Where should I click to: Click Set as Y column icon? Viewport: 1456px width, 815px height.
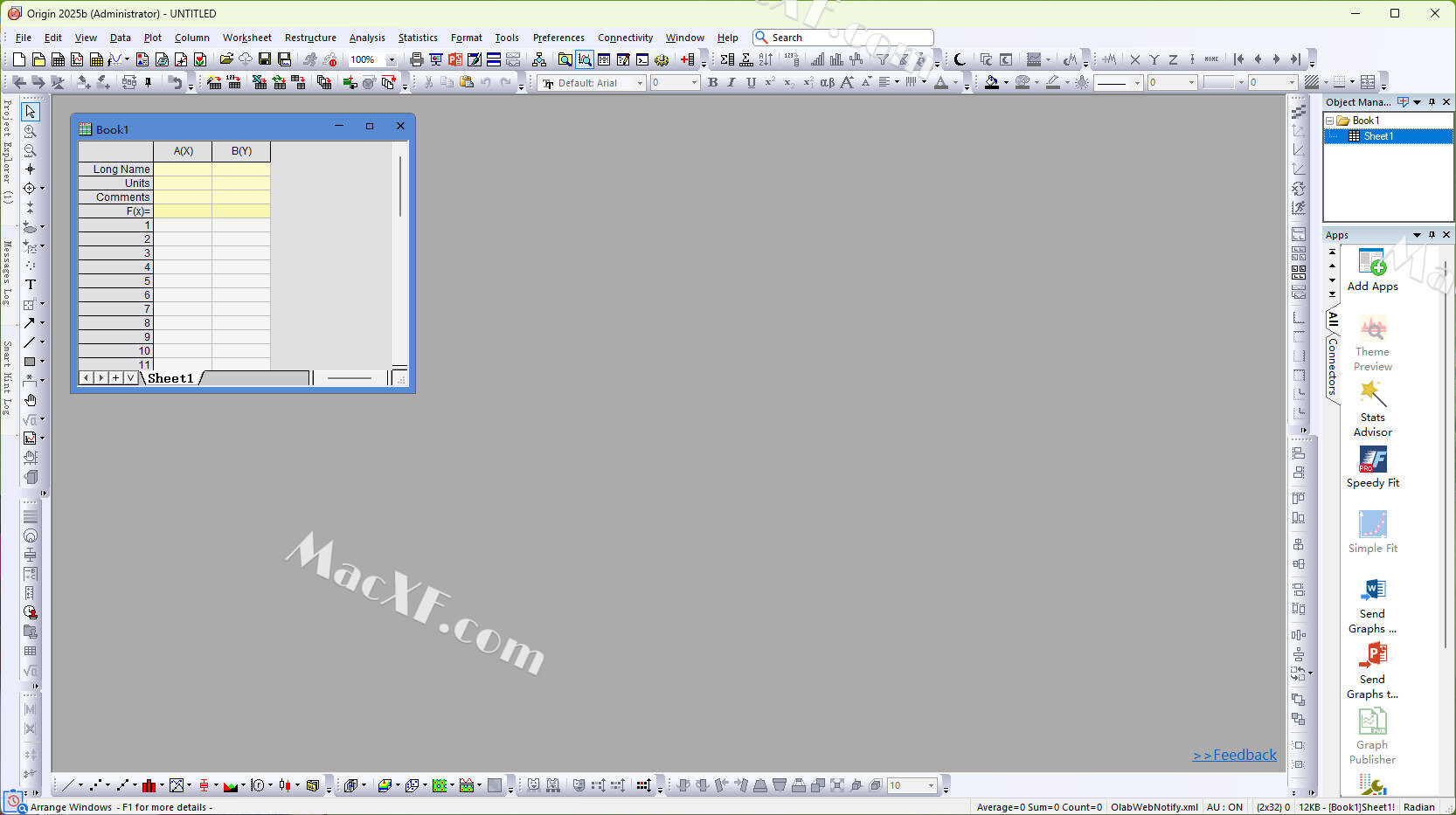coord(1154,59)
